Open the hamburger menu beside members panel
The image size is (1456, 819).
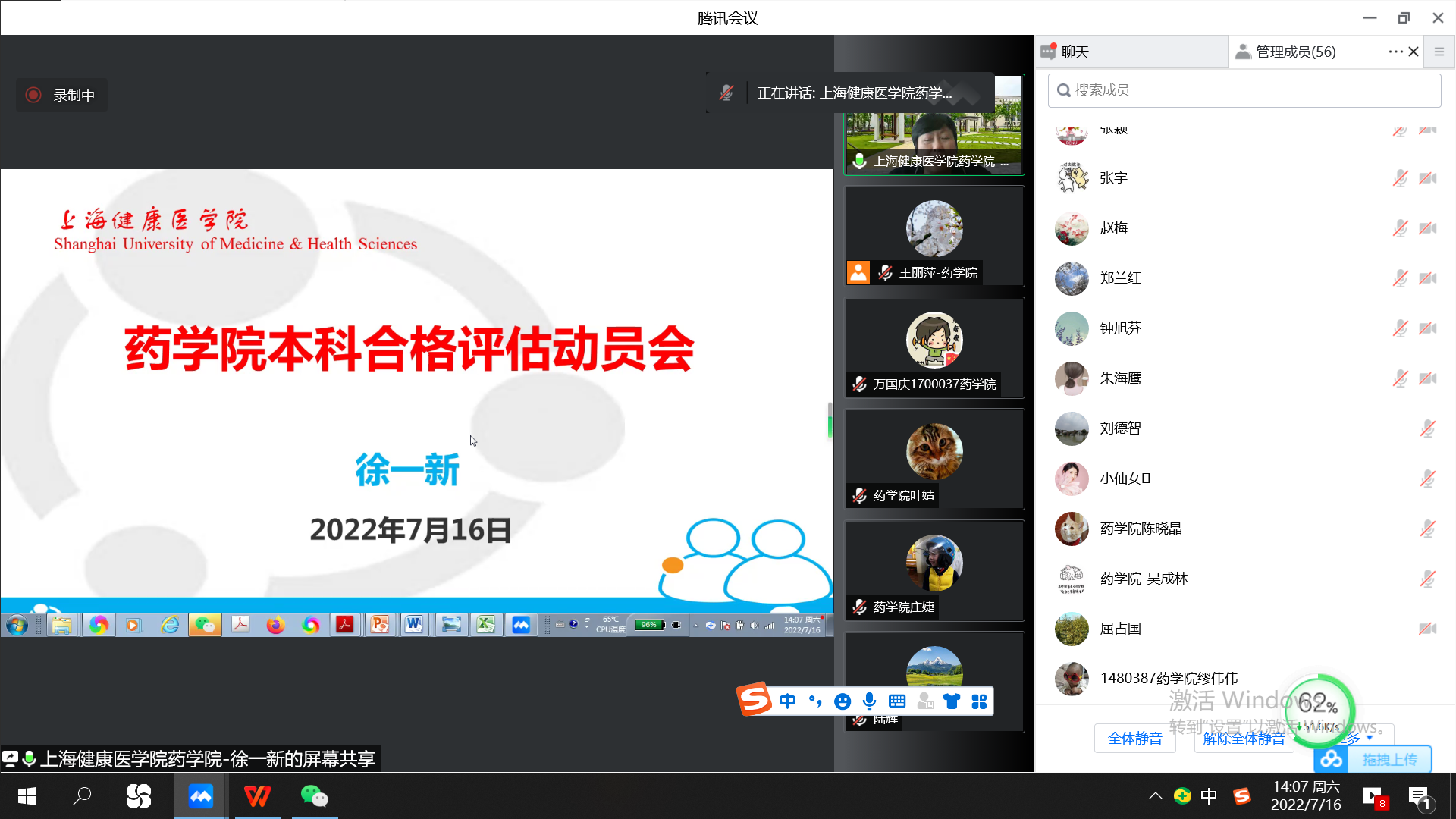[x=1439, y=52]
